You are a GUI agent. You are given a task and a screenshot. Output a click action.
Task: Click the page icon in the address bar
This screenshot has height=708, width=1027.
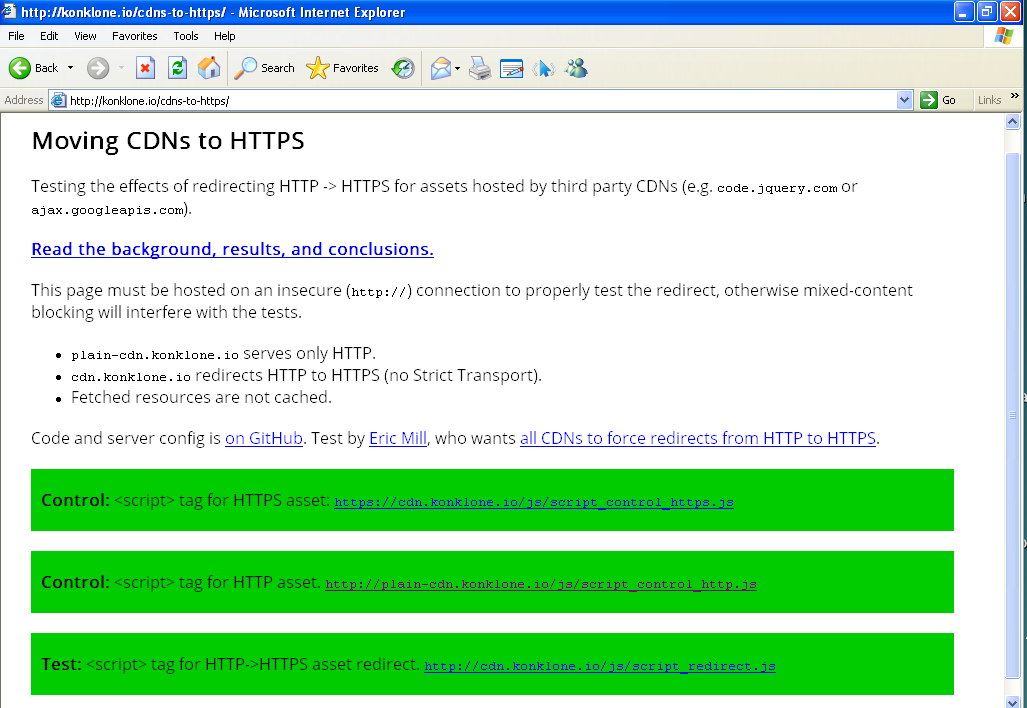pyautogui.click(x=59, y=100)
